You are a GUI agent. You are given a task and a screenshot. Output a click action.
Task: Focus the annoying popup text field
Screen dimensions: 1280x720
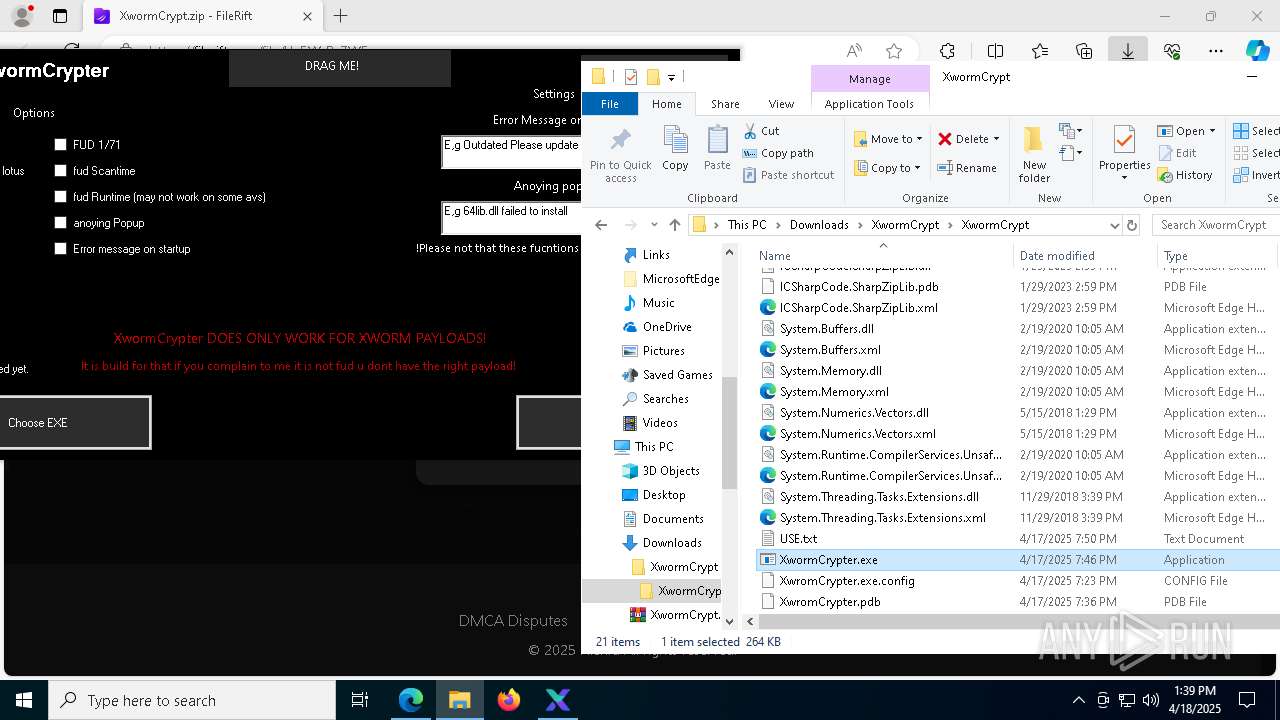511,218
